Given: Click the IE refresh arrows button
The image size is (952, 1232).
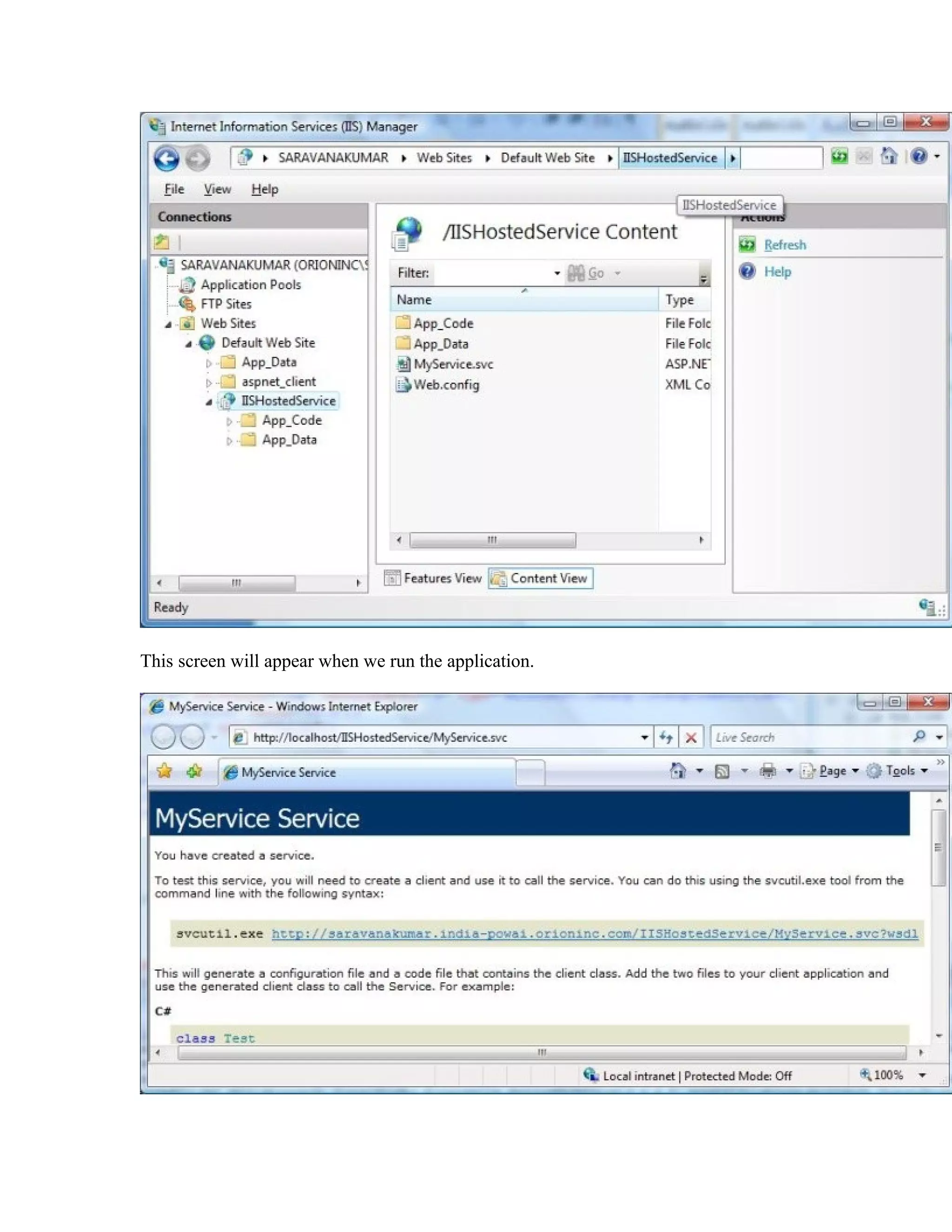Looking at the screenshot, I should click(666, 737).
